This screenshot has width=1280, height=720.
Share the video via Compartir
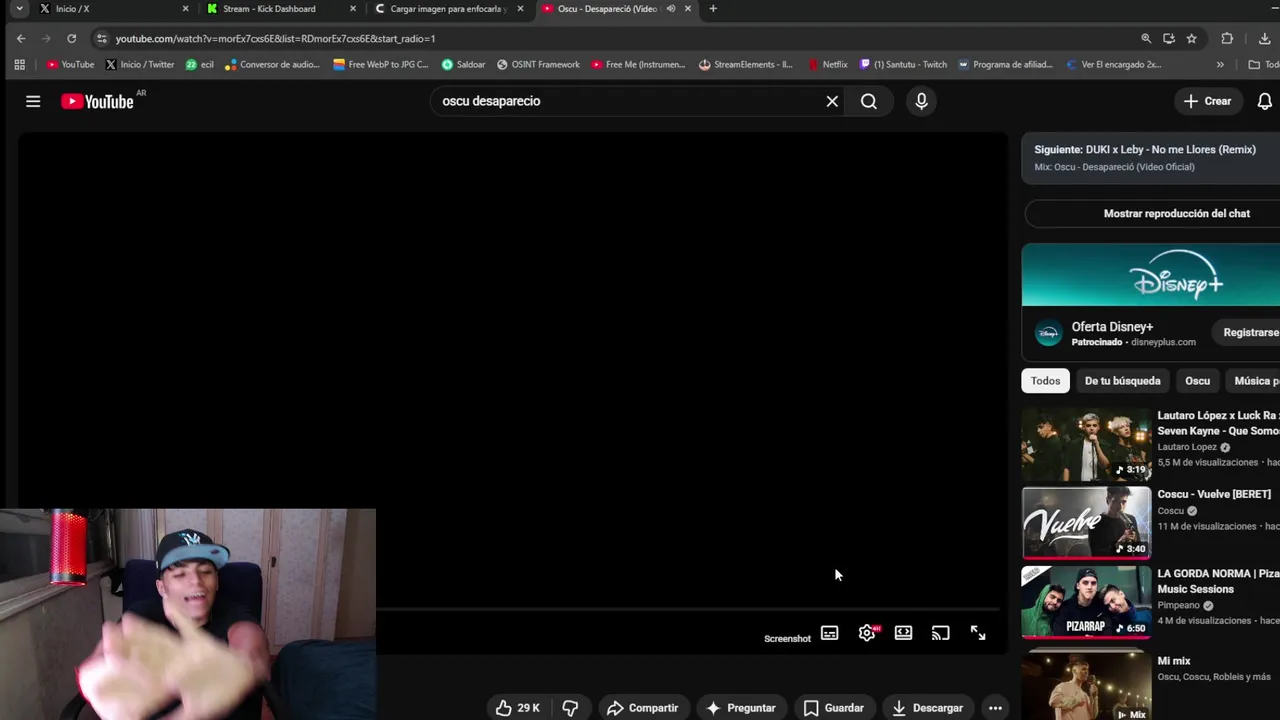pyautogui.click(x=642, y=708)
